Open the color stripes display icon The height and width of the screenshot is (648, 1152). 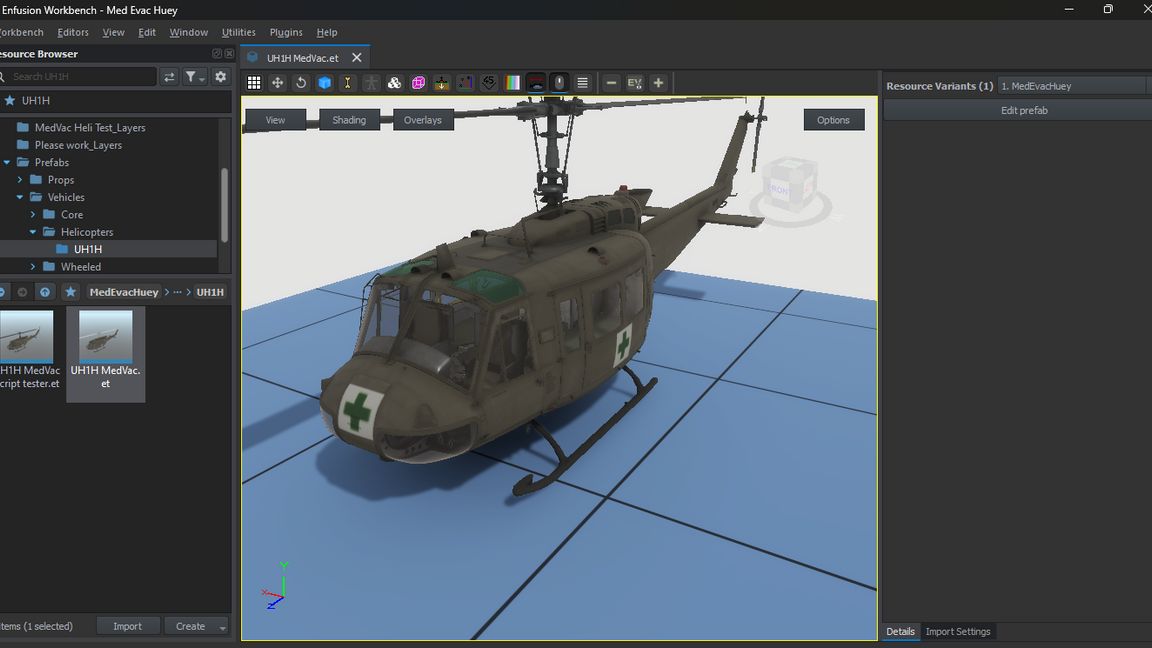pos(513,83)
